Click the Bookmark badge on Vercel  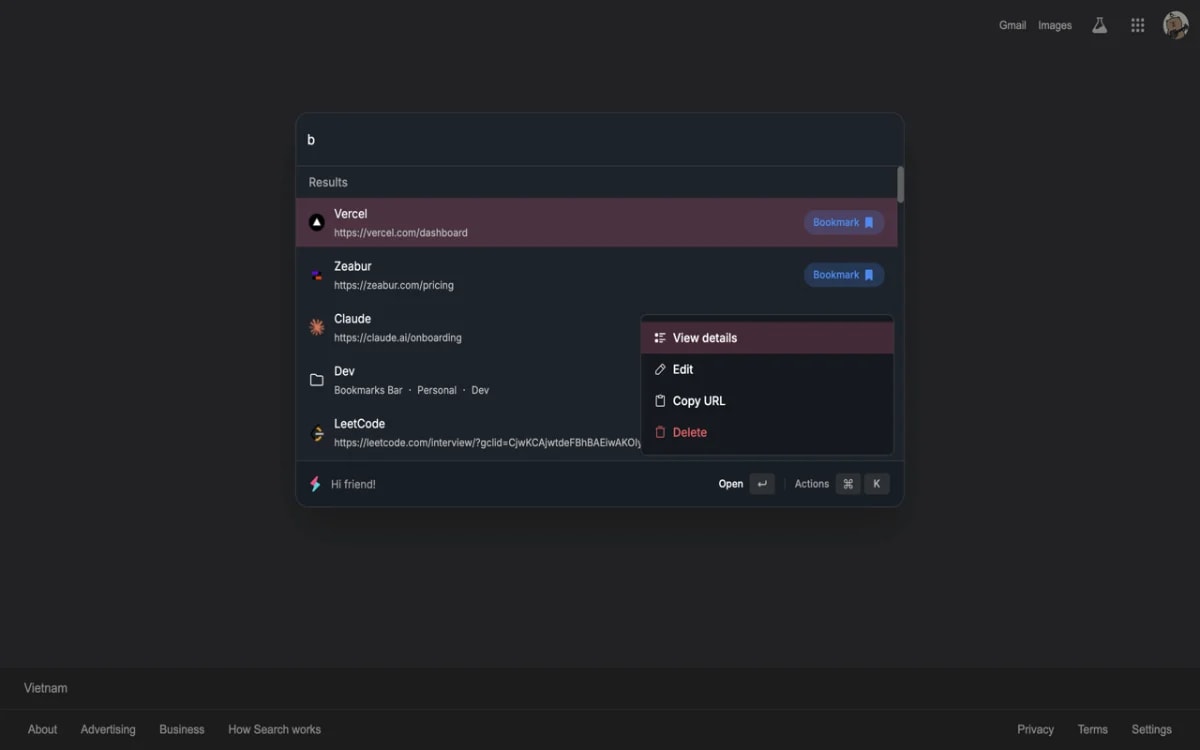[x=844, y=222]
